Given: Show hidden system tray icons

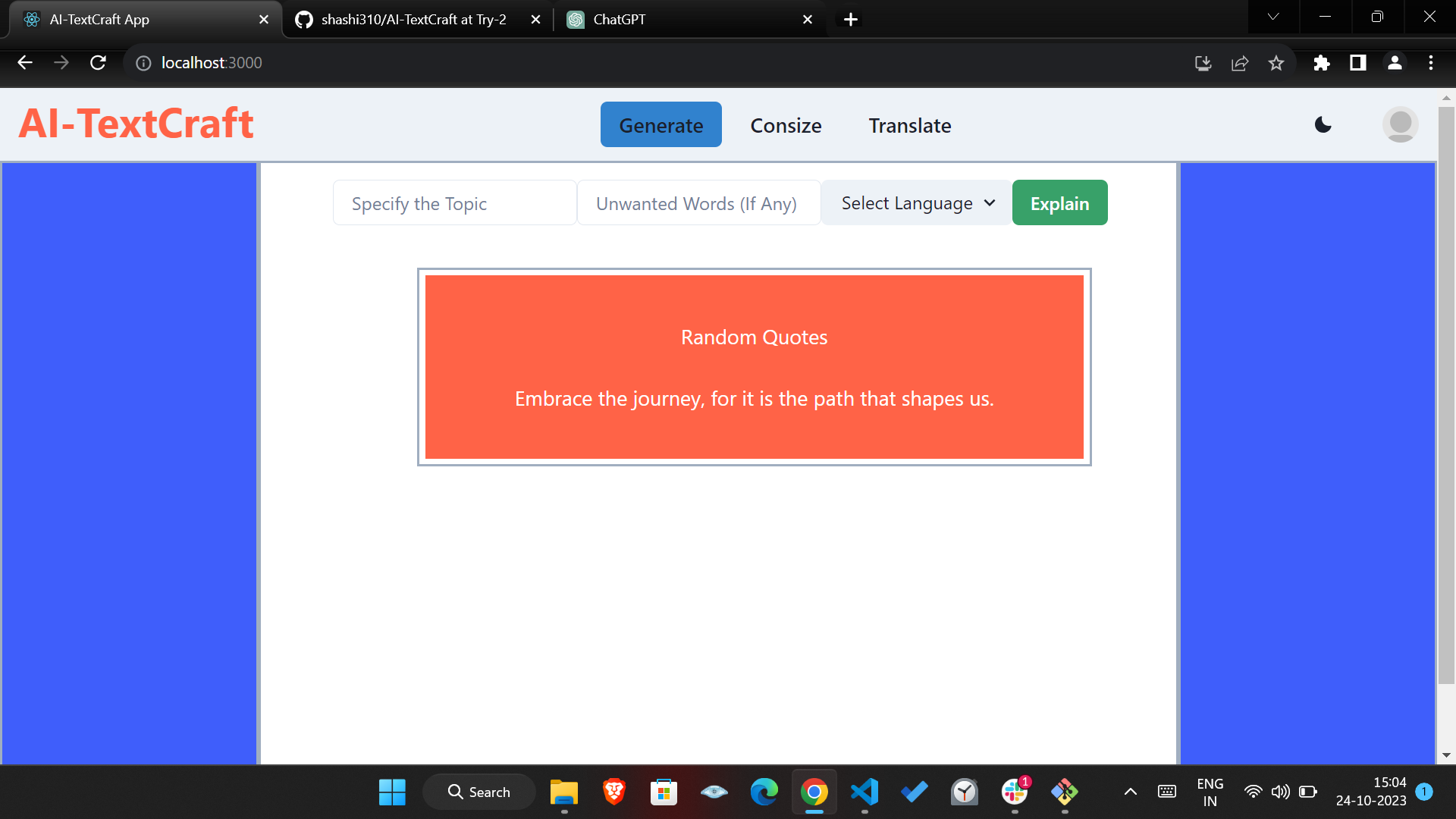Looking at the screenshot, I should pos(1130,792).
